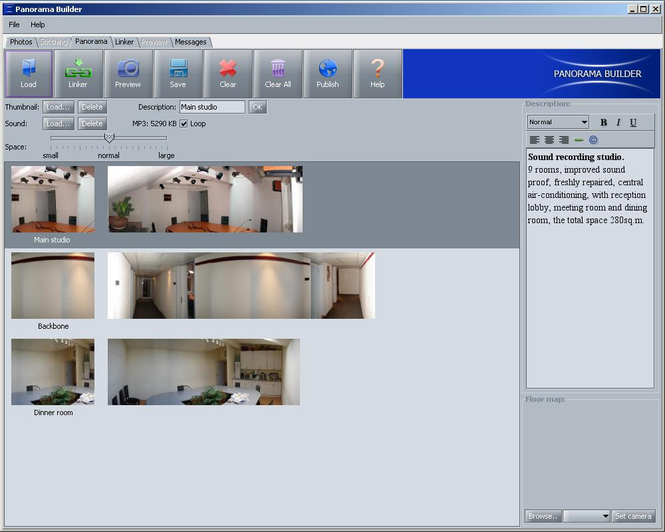Toggle Italic formatting in description editor
Screen dimensions: 665x532
(x=618, y=123)
